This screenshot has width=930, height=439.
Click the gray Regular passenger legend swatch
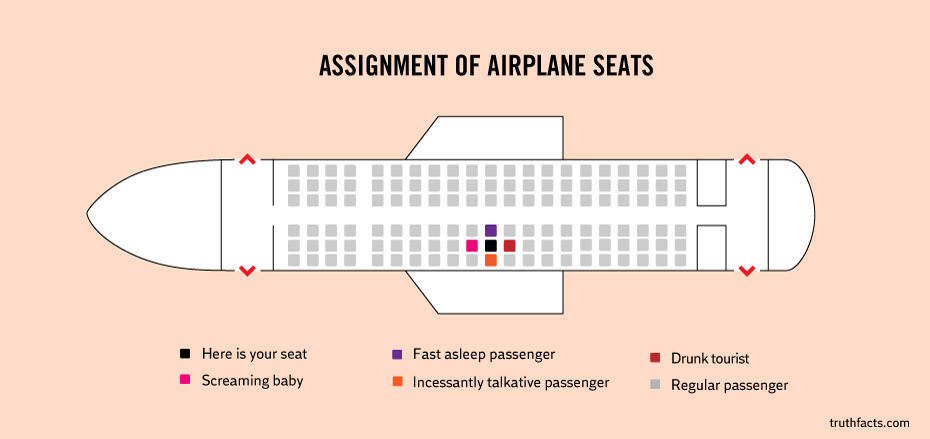click(655, 384)
